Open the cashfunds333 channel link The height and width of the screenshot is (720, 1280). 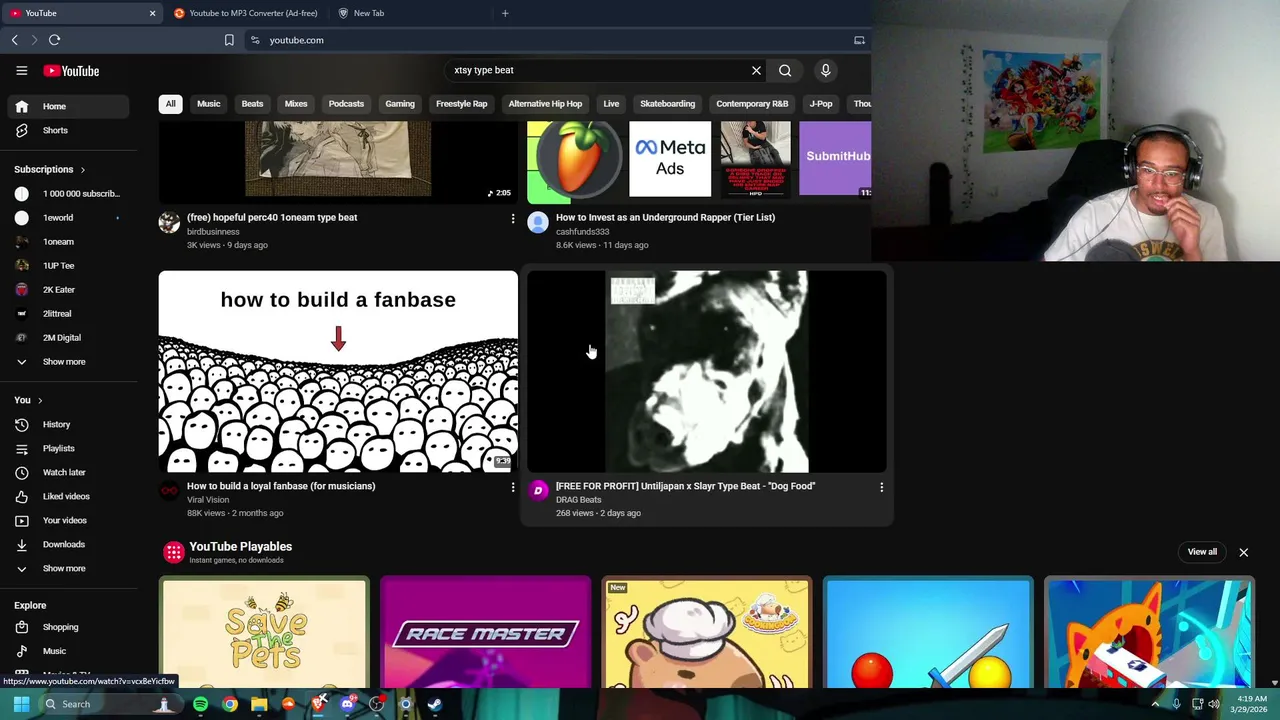(582, 232)
